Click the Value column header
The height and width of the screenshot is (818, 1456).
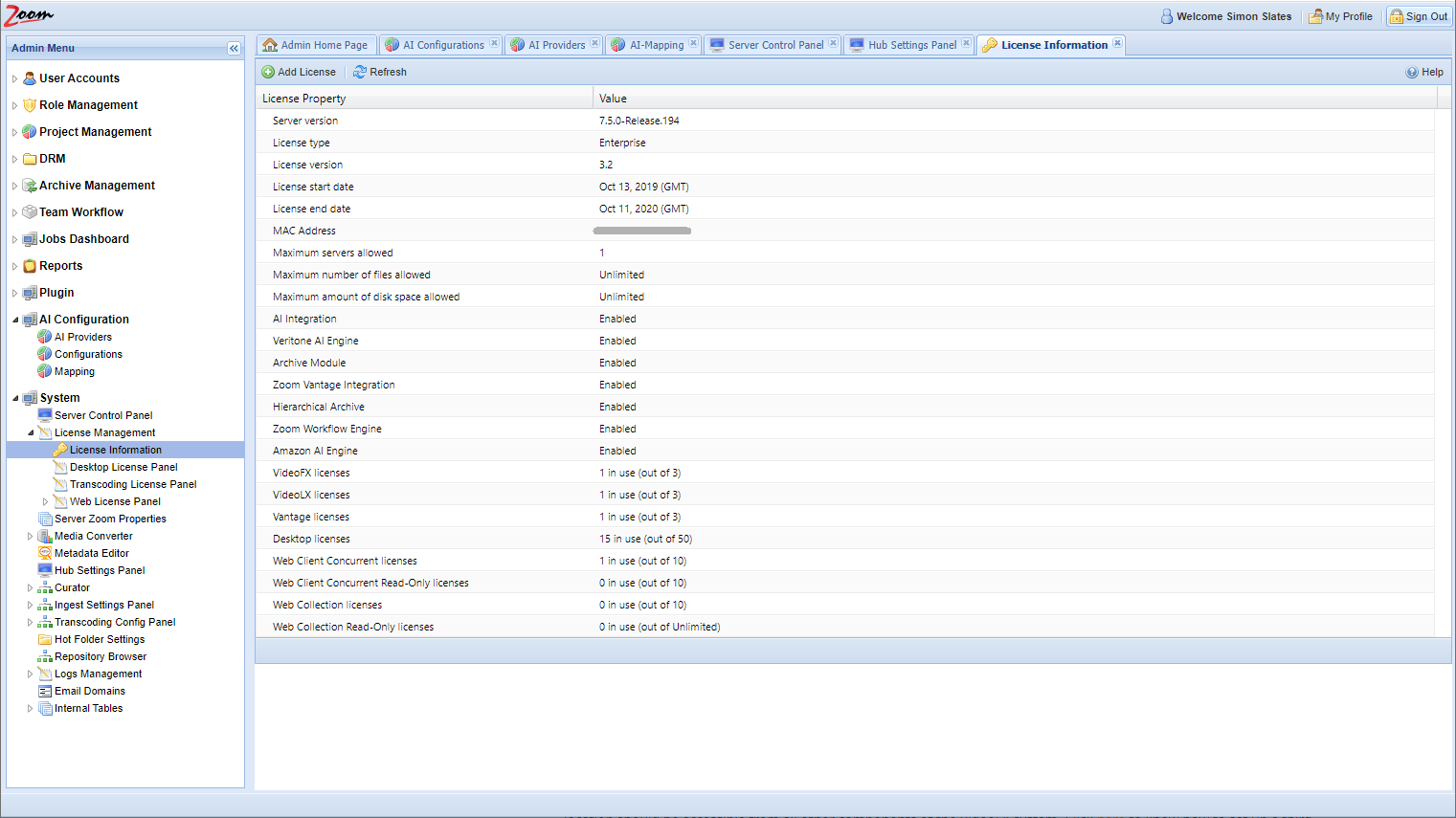[x=1014, y=99]
